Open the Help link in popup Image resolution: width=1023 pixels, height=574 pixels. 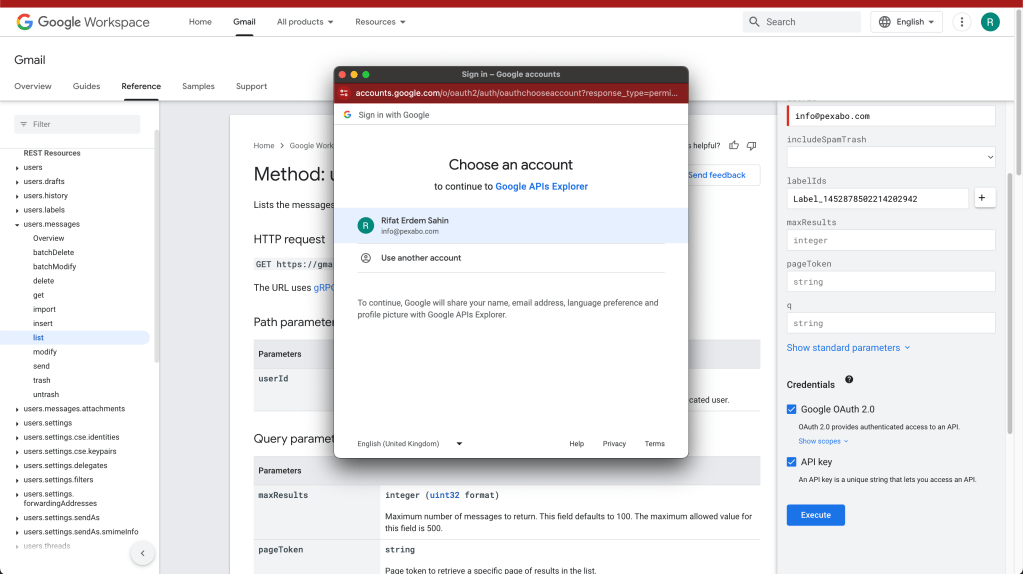577,444
